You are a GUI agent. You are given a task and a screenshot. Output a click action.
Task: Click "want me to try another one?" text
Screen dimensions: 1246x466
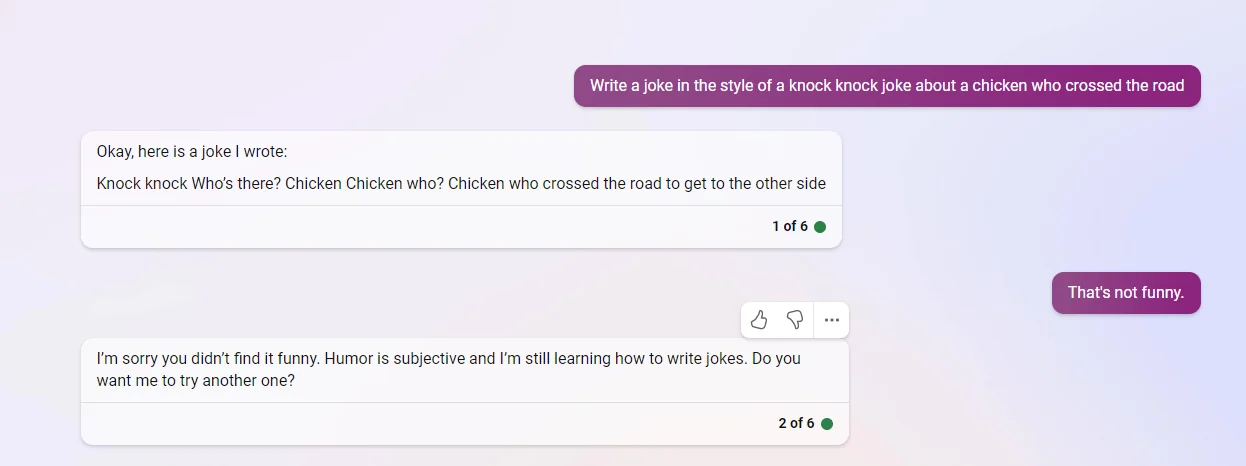(196, 381)
